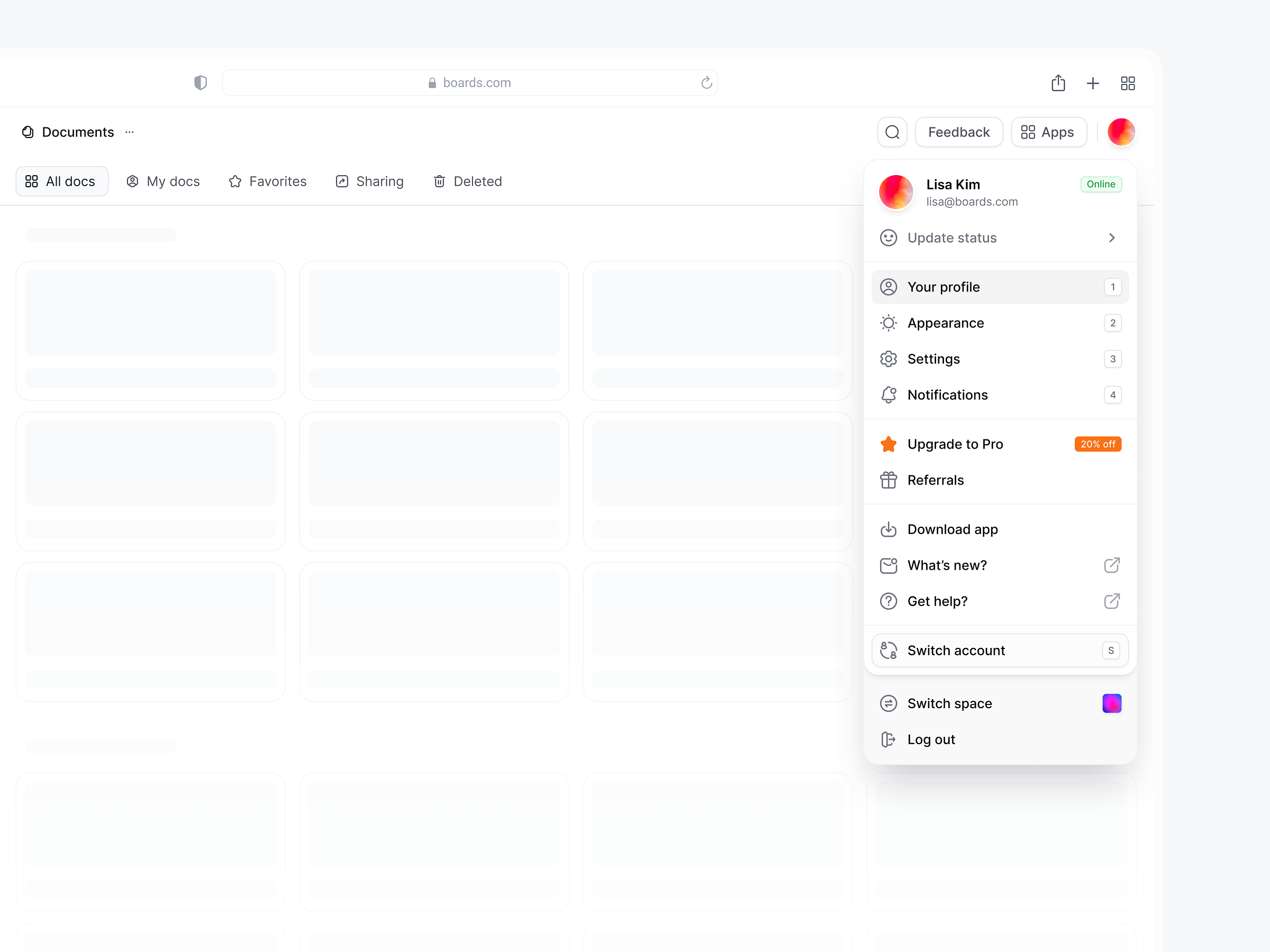Click the browser tab overview icon
This screenshot has width=1270, height=952.
(x=1128, y=83)
